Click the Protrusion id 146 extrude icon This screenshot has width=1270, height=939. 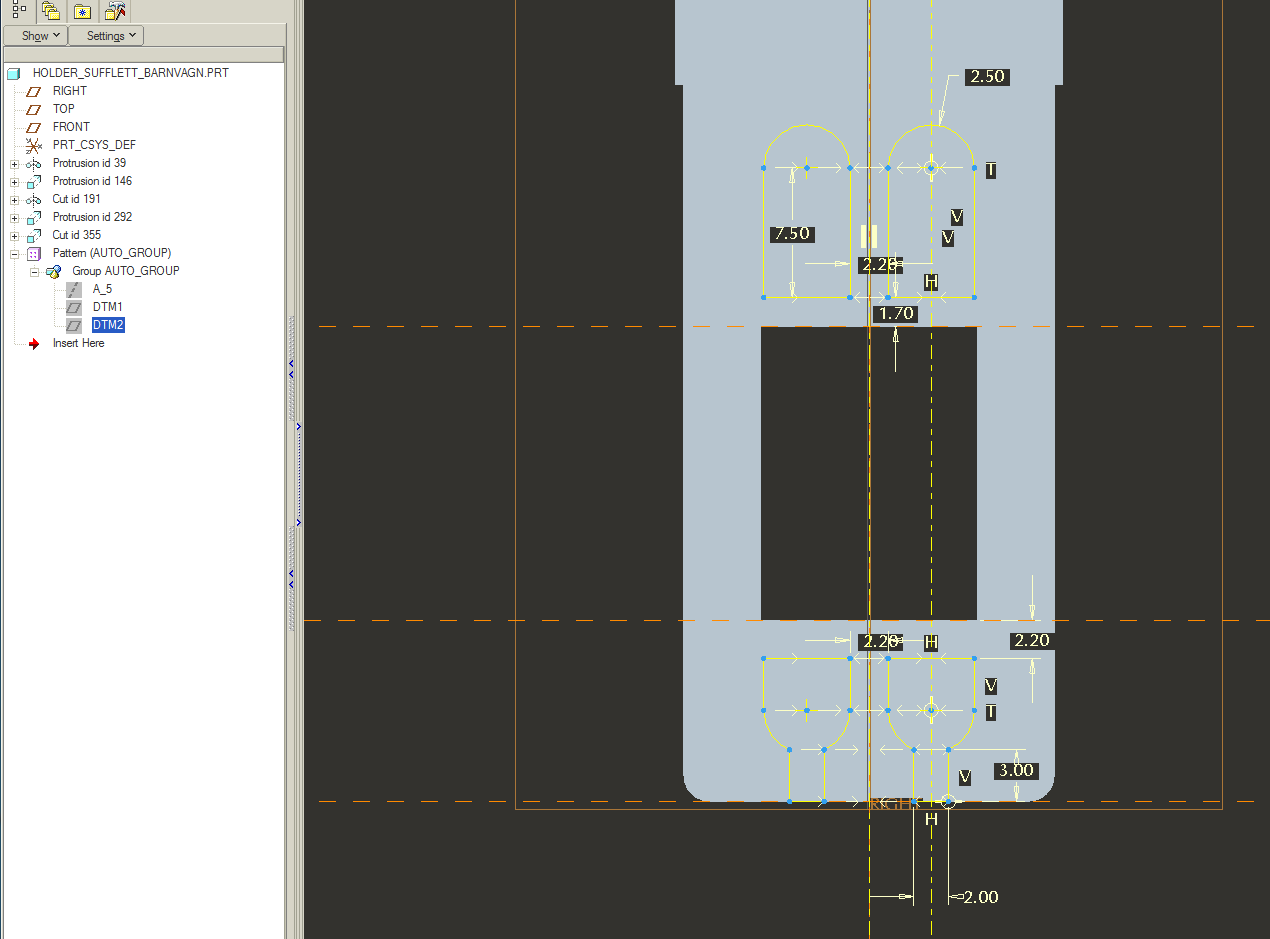[x=34, y=181]
